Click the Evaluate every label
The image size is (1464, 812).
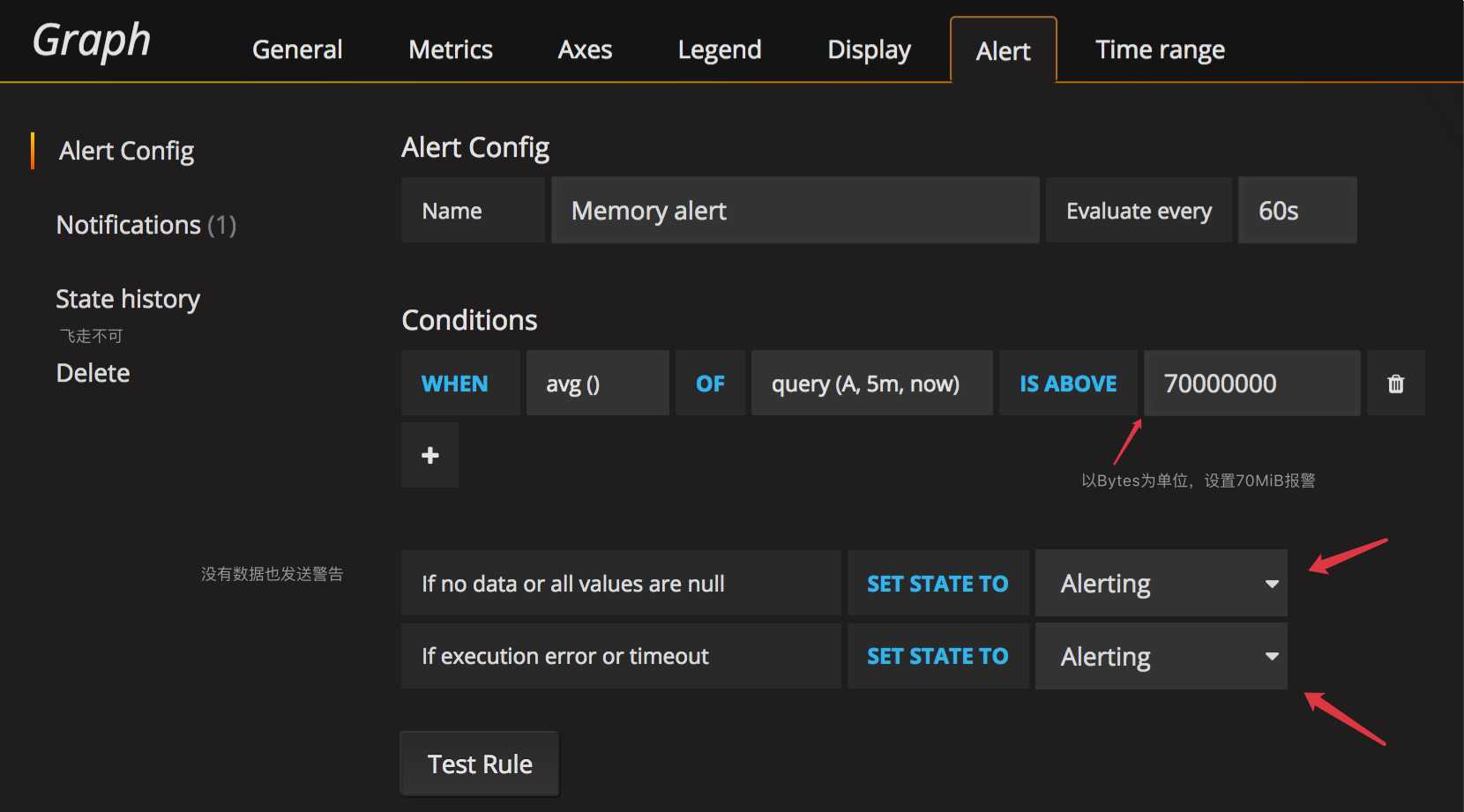1139,211
